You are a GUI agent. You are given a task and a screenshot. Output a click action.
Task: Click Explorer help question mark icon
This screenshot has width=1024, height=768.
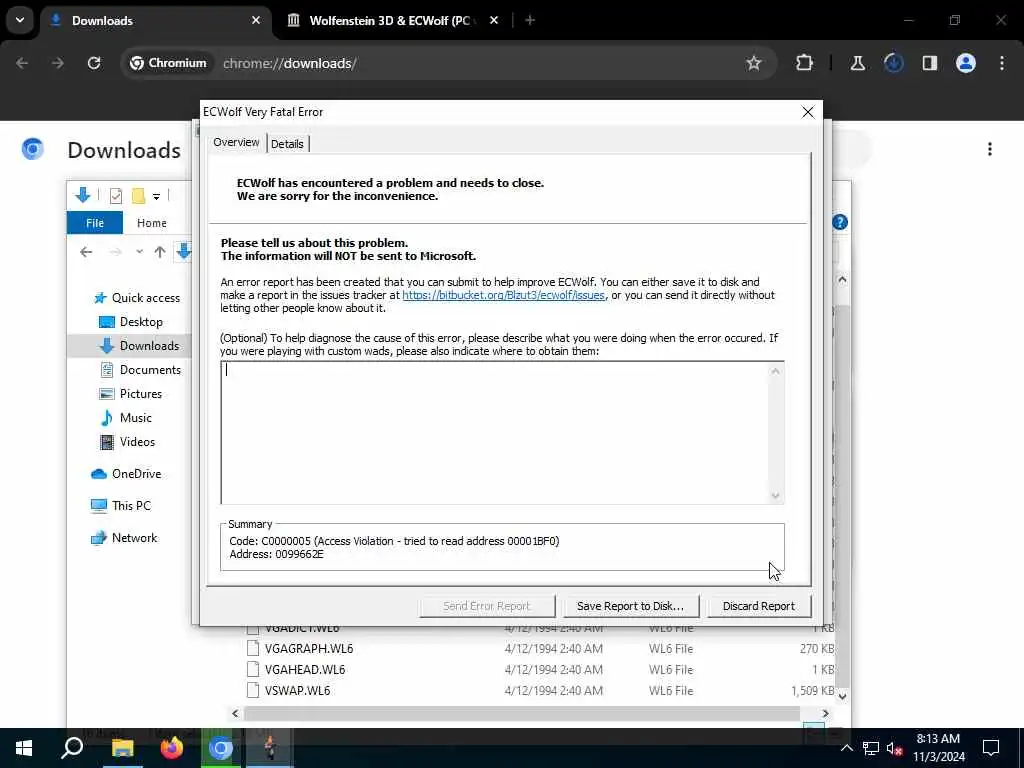840,223
